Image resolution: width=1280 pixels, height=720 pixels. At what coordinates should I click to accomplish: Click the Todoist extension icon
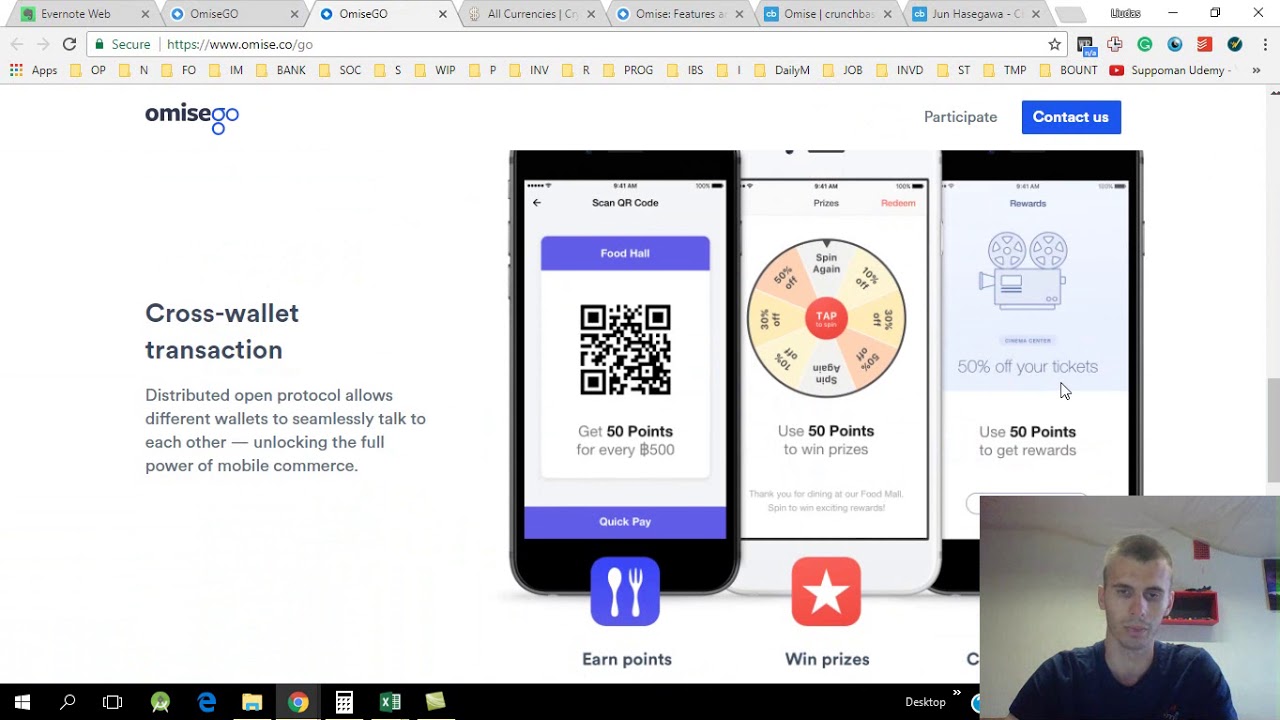pos(1205,44)
